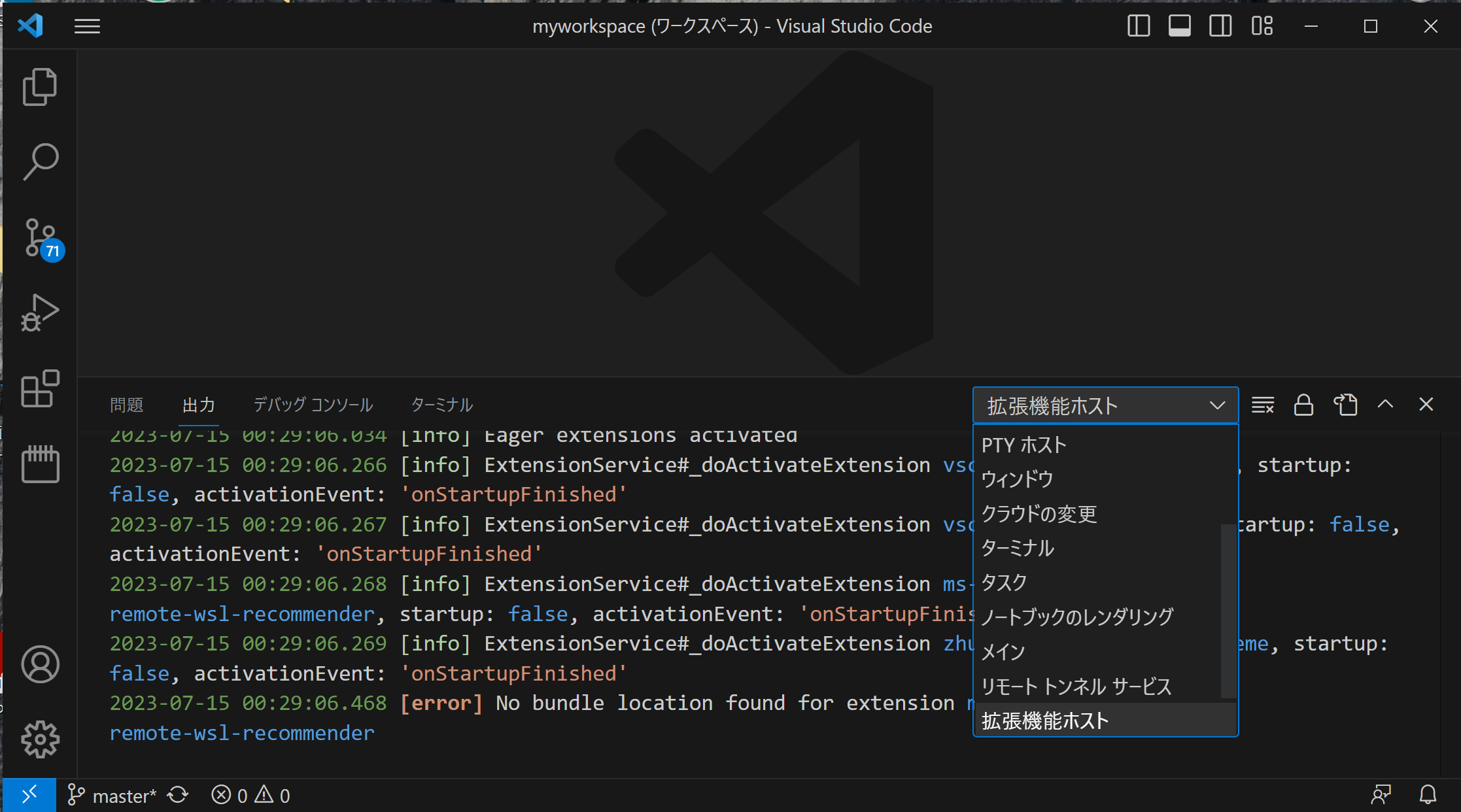Open the Search view
1461x812 pixels.
[x=40, y=161]
